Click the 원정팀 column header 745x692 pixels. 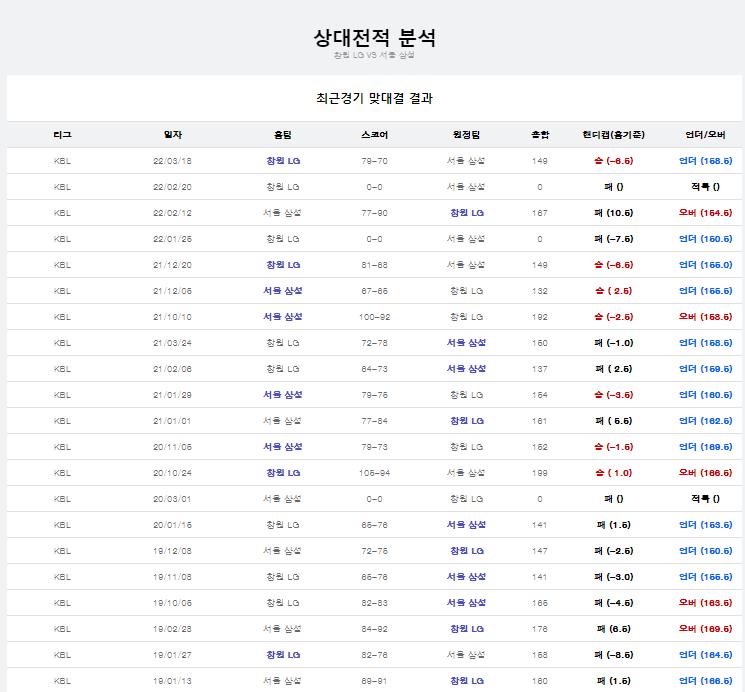(x=466, y=135)
